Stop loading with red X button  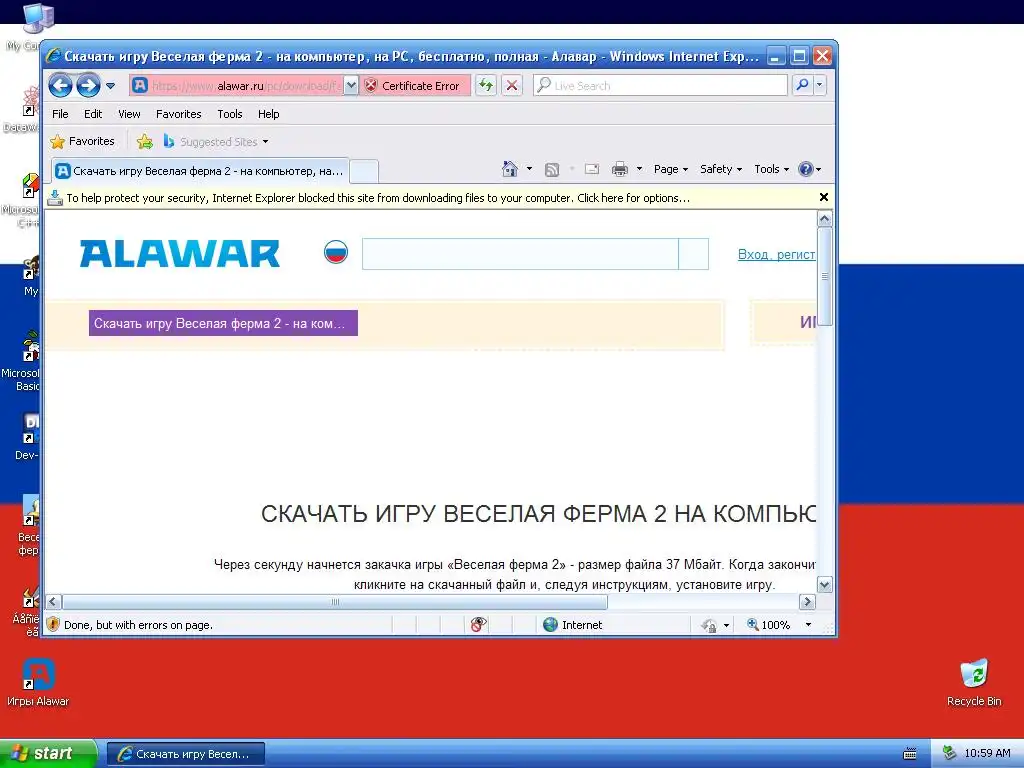(x=512, y=86)
